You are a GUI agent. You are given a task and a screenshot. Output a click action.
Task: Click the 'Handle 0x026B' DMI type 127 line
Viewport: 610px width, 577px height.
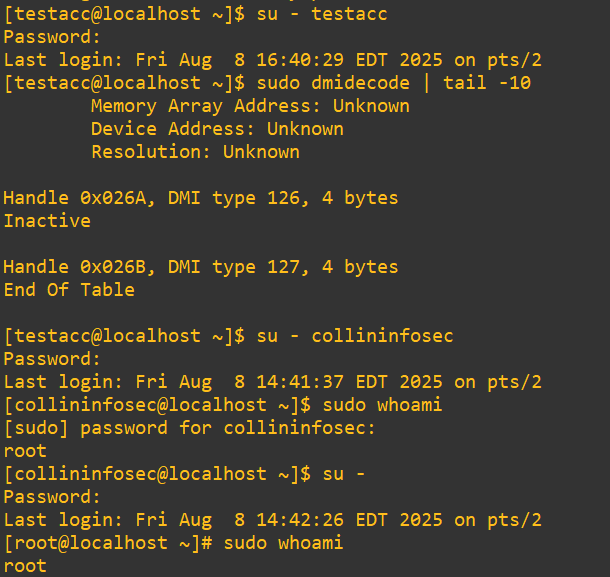[x=200, y=267]
